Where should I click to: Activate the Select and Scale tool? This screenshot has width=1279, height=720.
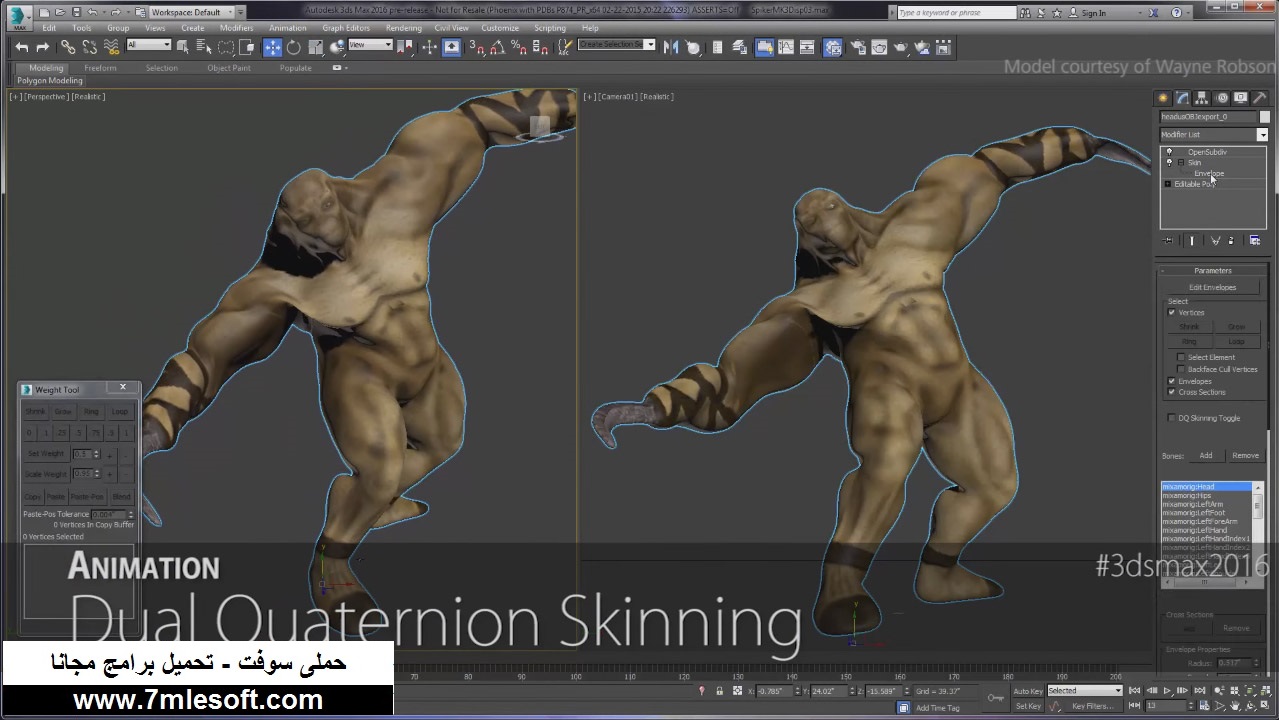coord(316,47)
